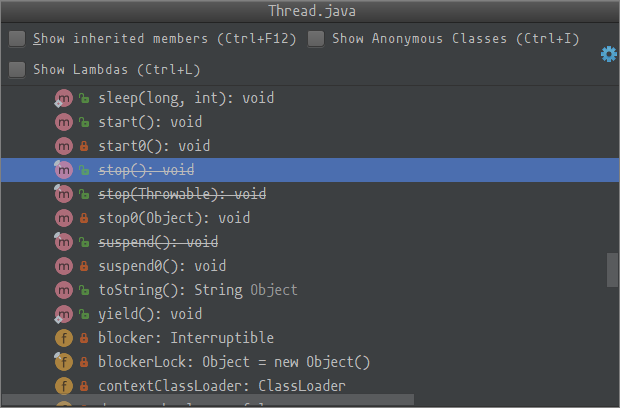Click method icon next to start(): void
Image resolution: width=620 pixels, height=408 pixels.
[64, 122]
